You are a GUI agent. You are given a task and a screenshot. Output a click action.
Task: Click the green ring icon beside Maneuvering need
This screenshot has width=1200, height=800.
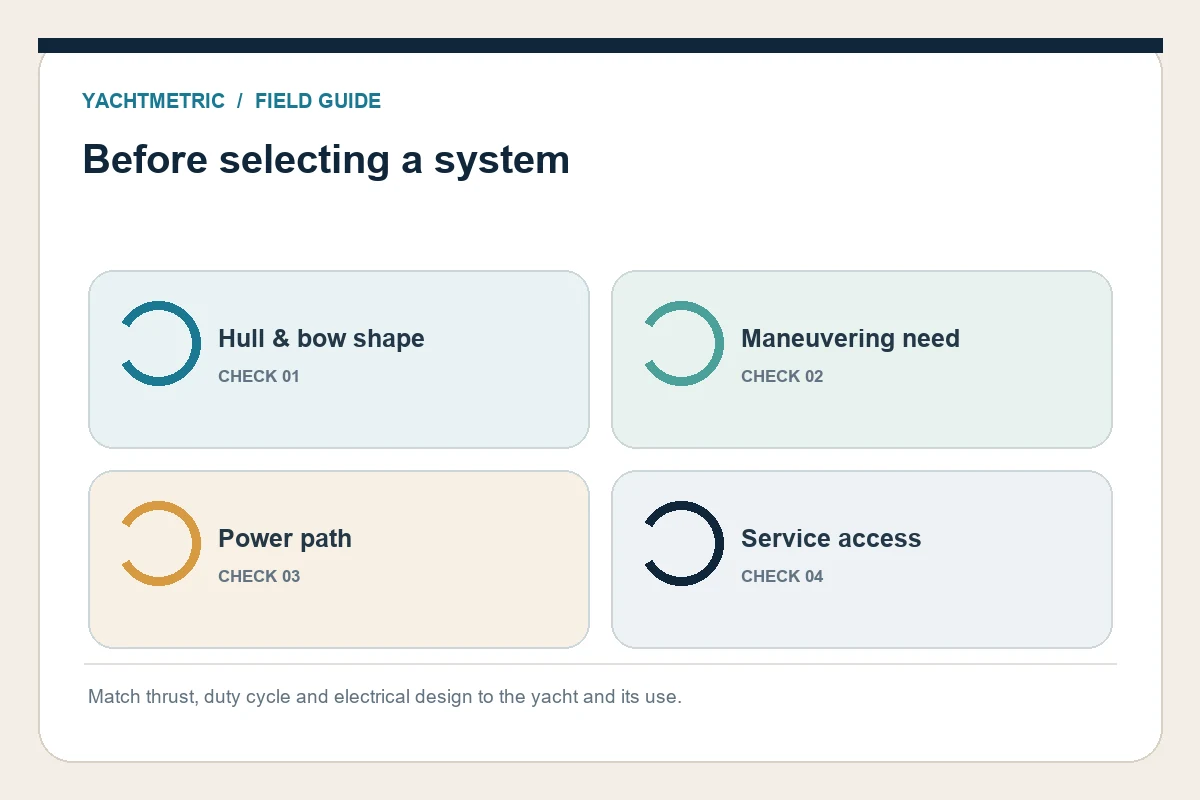(683, 343)
